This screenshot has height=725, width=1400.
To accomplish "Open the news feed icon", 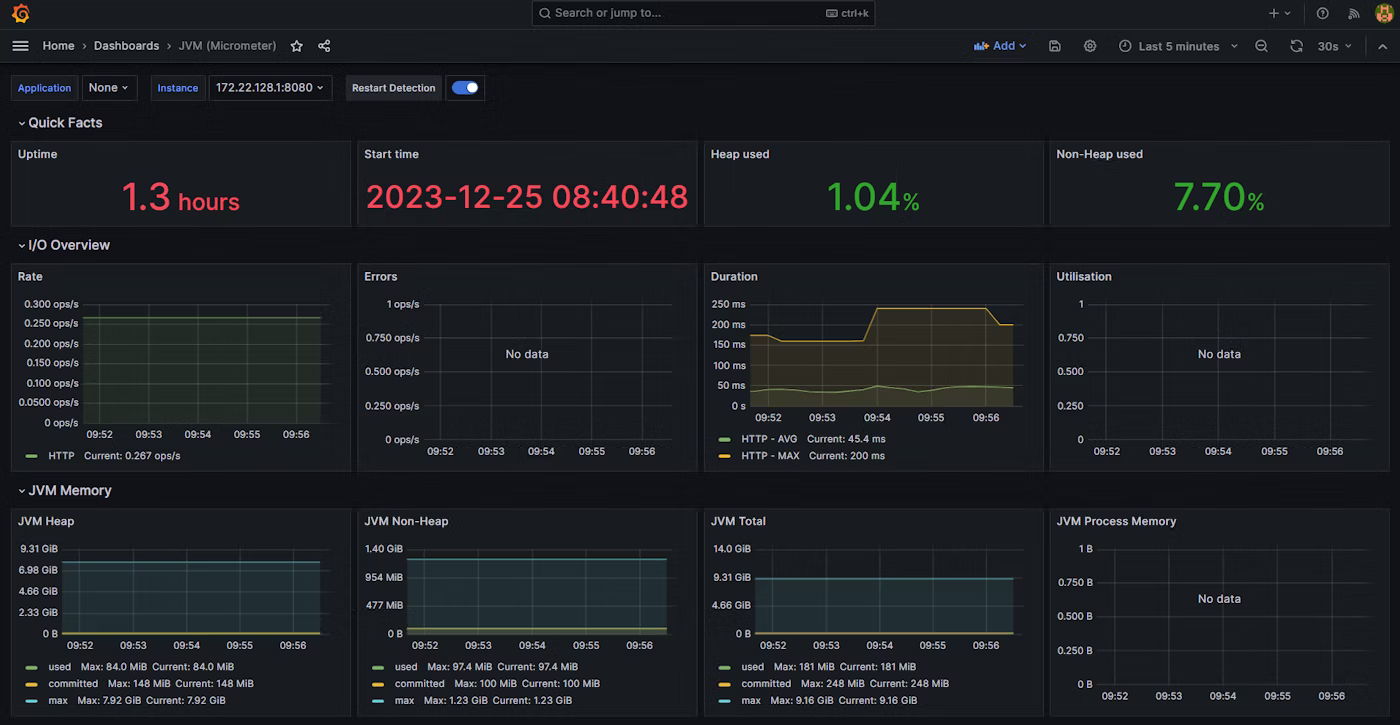I will [x=1354, y=13].
